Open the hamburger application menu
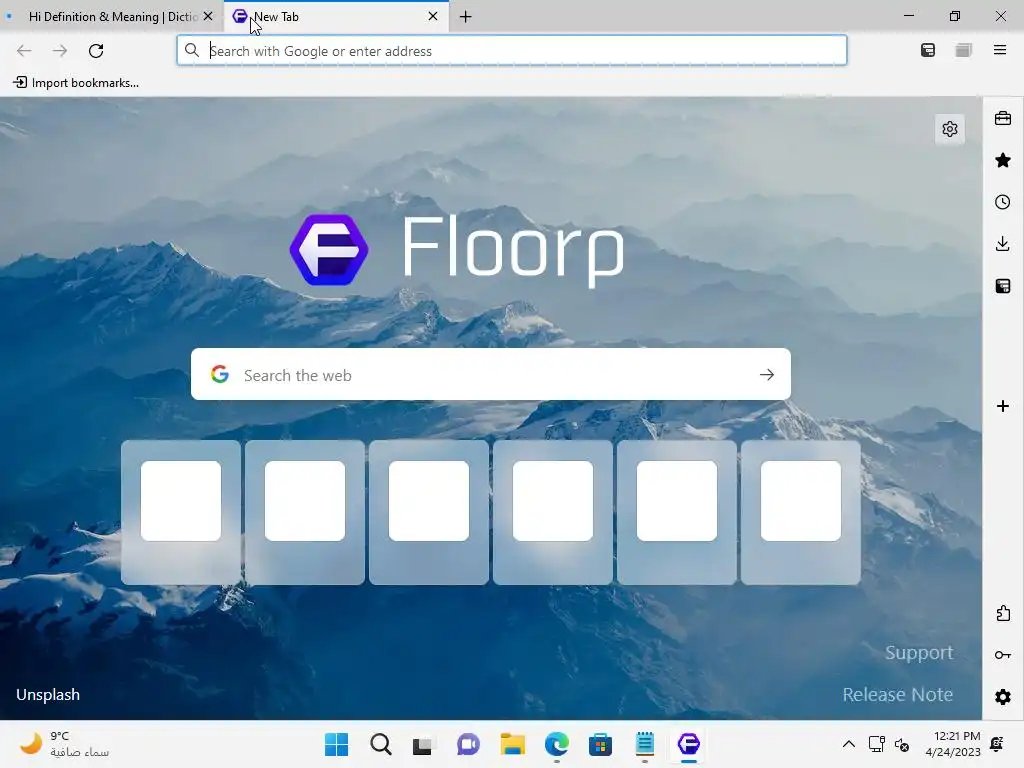The width and height of the screenshot is (1024, 768). click(1000, 50)
